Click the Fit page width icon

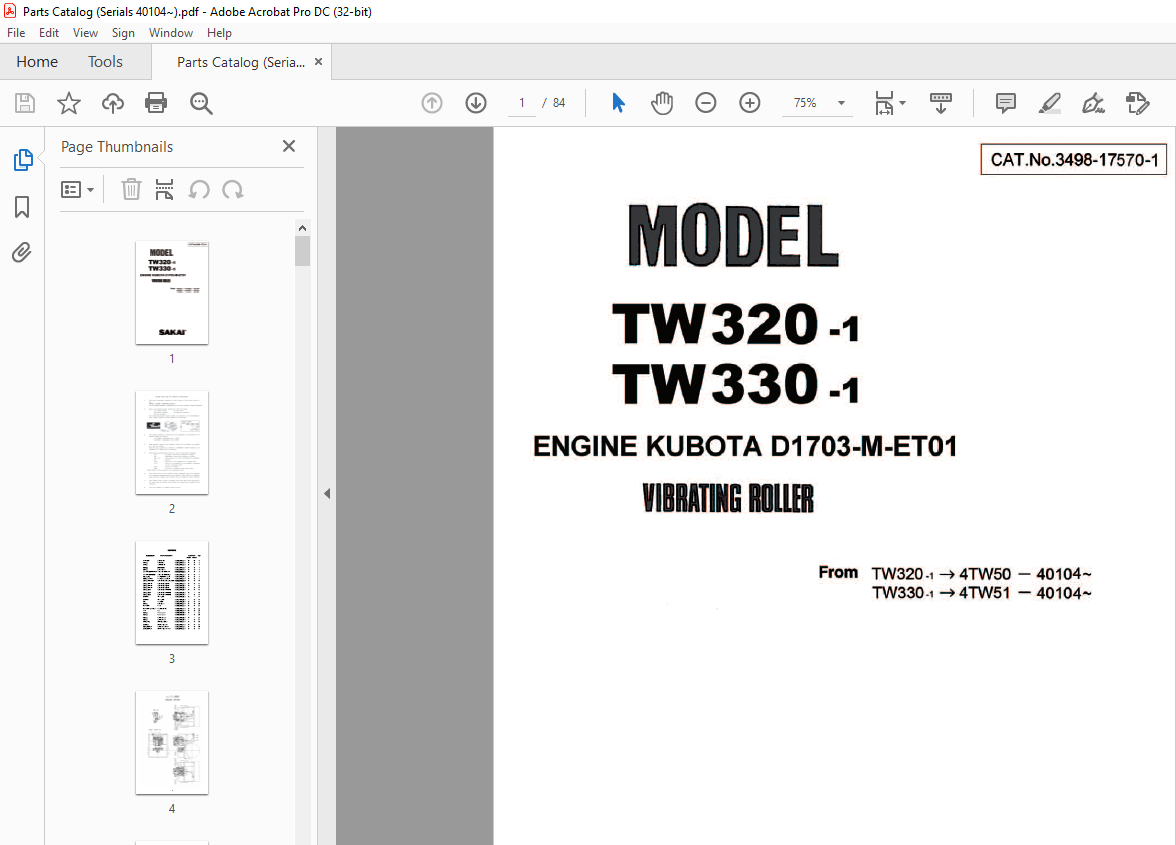(884, 103)
